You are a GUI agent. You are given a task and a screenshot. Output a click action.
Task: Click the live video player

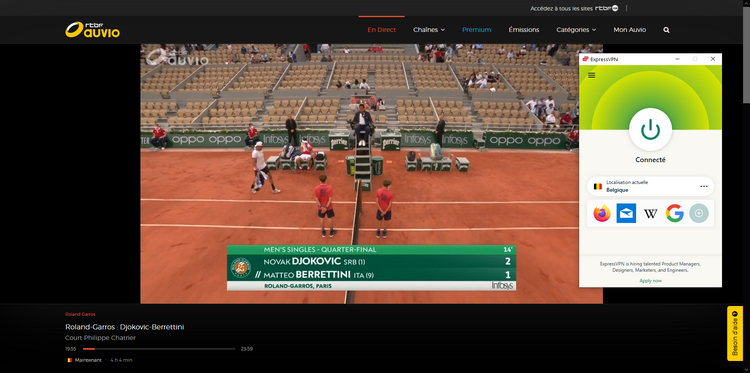coord(371,174)
